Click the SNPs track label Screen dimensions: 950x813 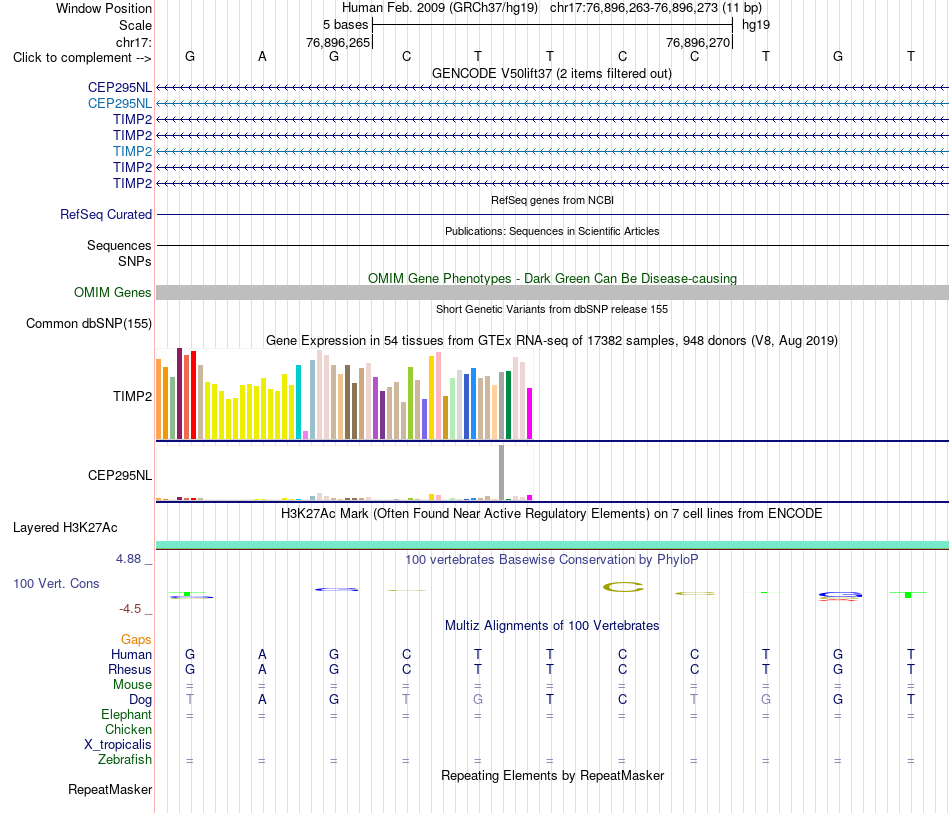point(135,261)
